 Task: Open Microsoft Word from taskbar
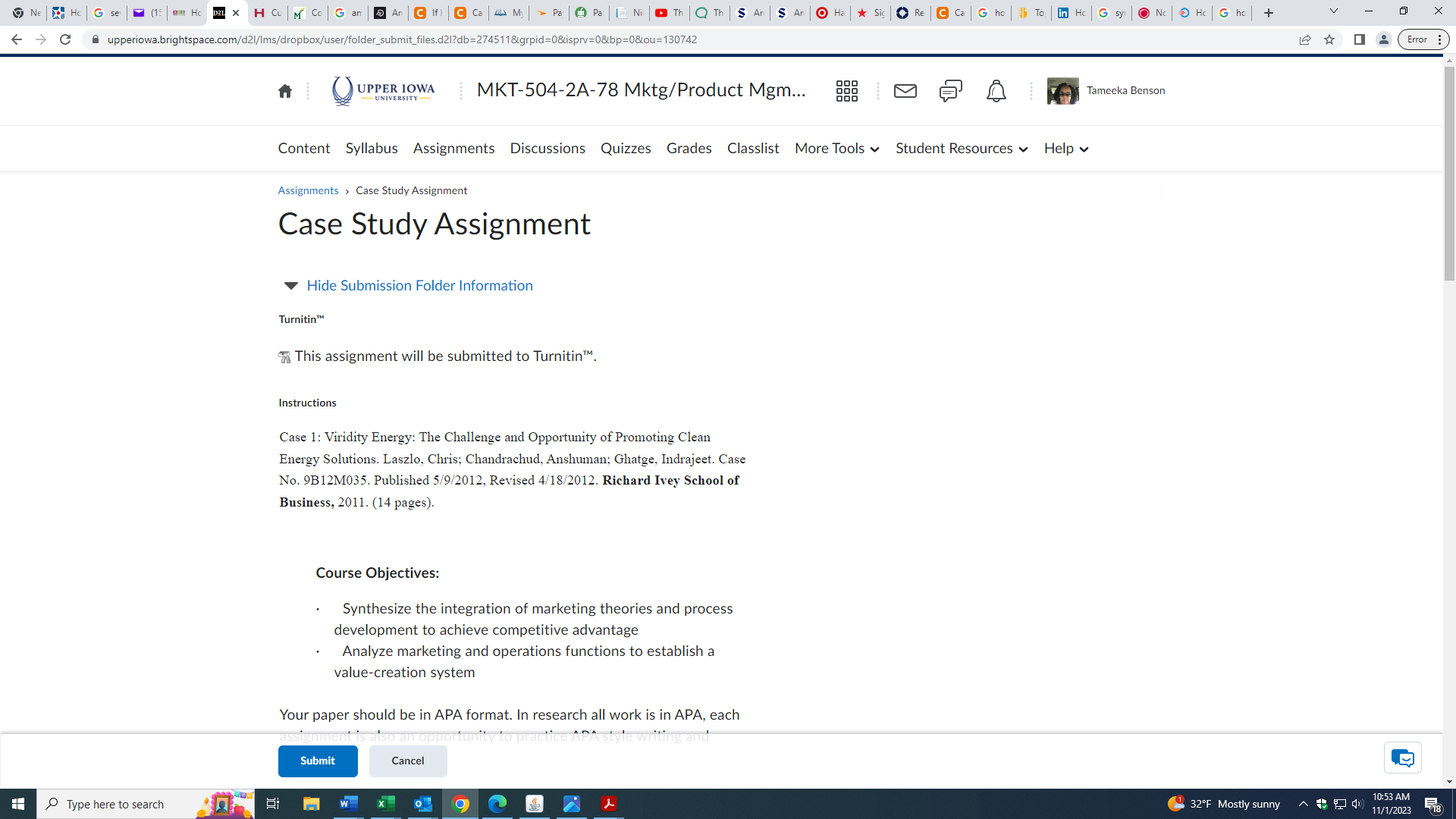pos(348,804)
